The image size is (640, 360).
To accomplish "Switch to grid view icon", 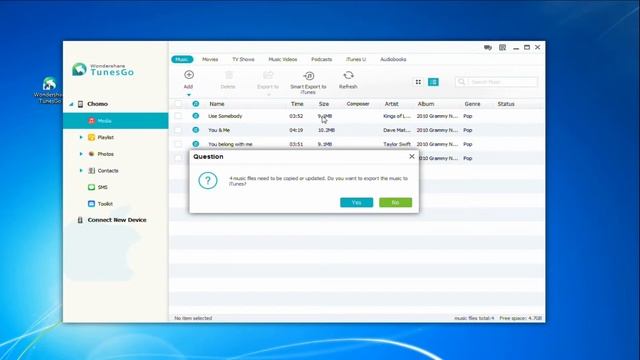I will pos(418,82).
